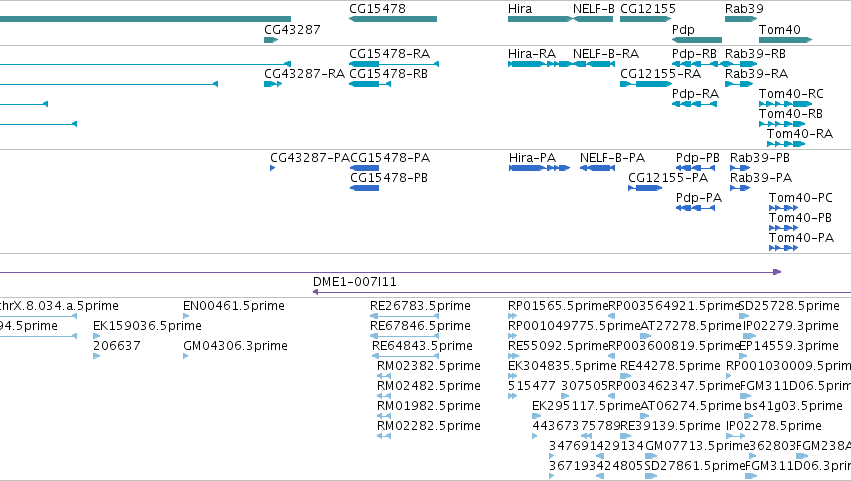Click the EN00461.5prime EST marker
Screen dimensions: 851x481
coord(186,316)
